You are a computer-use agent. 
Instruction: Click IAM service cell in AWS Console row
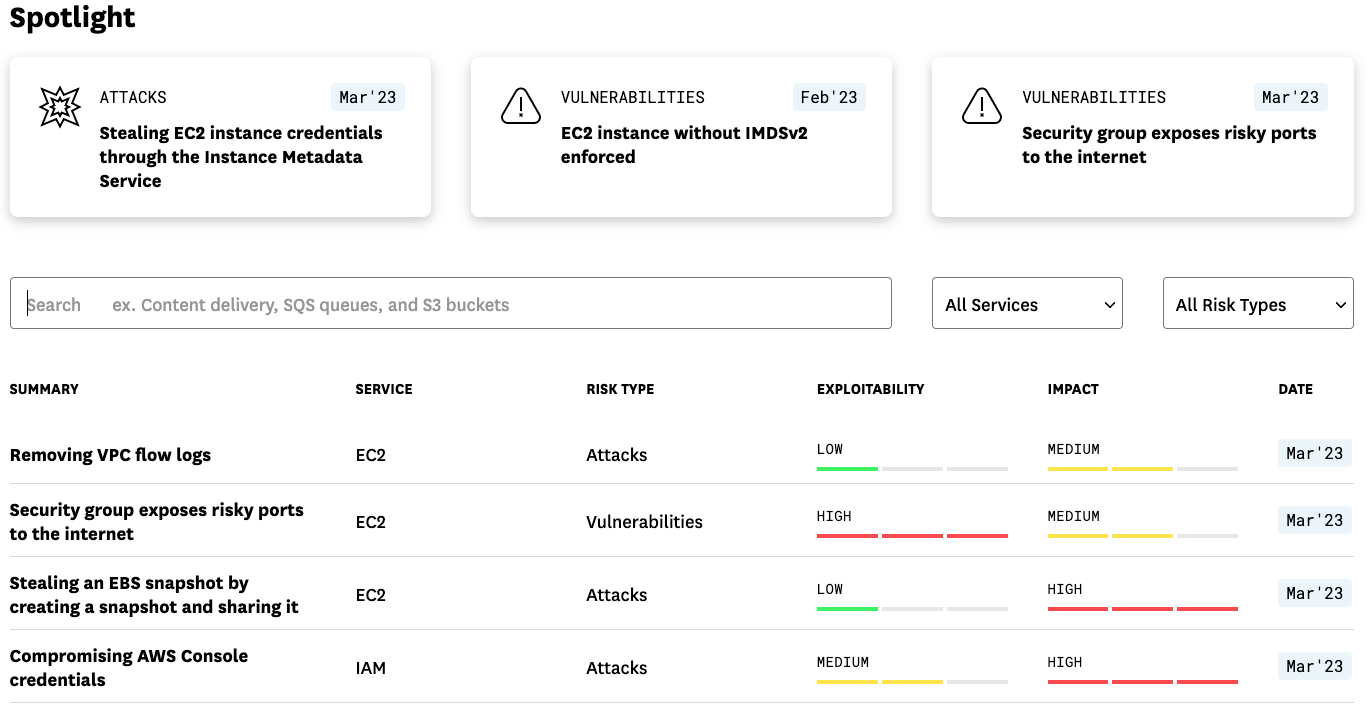(370, 668)
